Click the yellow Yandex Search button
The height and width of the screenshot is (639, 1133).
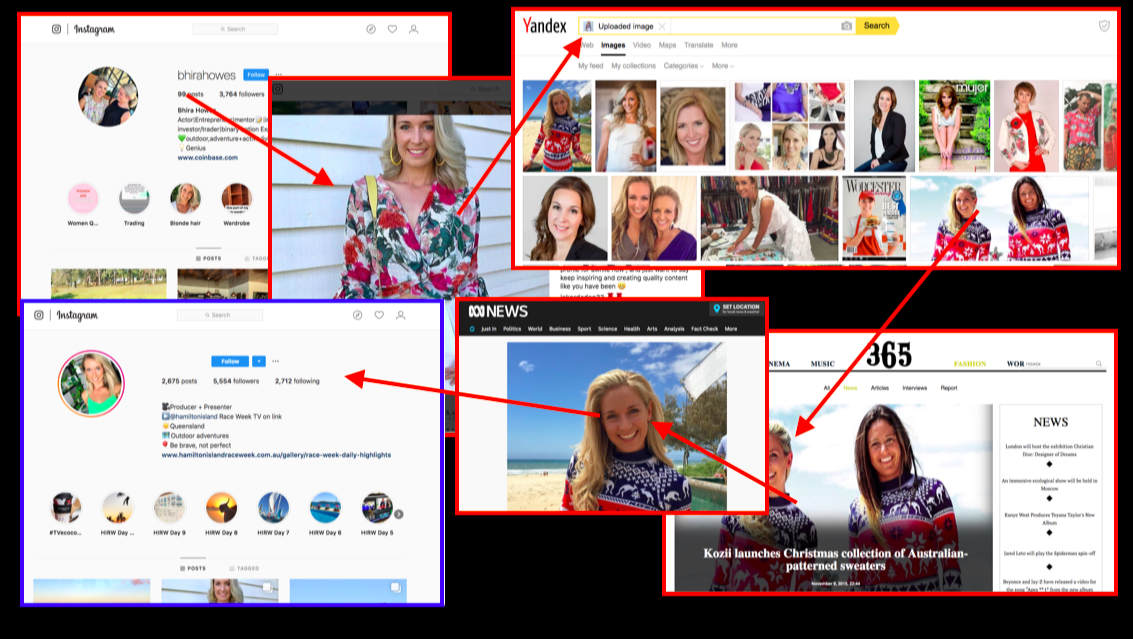876,26
